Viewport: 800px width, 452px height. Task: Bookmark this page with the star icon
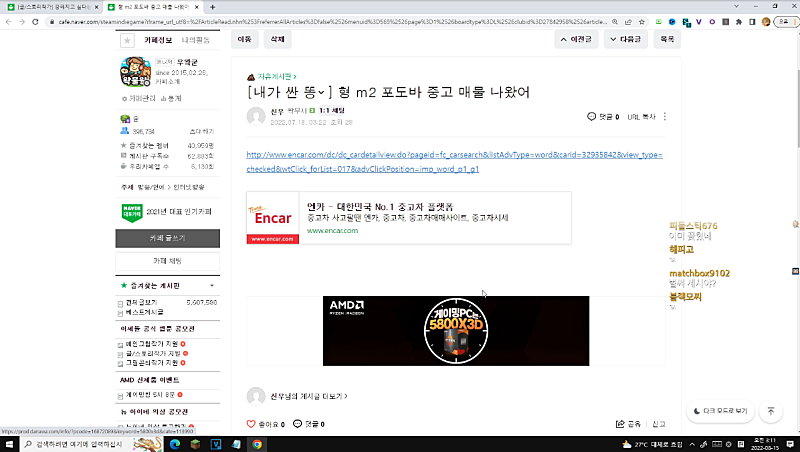(x=642, y=22)
